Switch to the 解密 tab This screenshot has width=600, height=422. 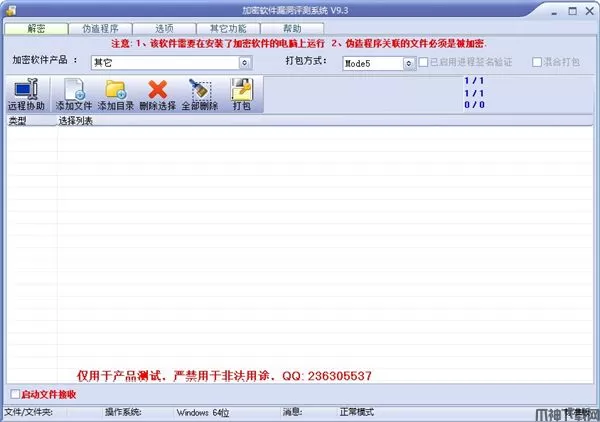pos(36,29)
